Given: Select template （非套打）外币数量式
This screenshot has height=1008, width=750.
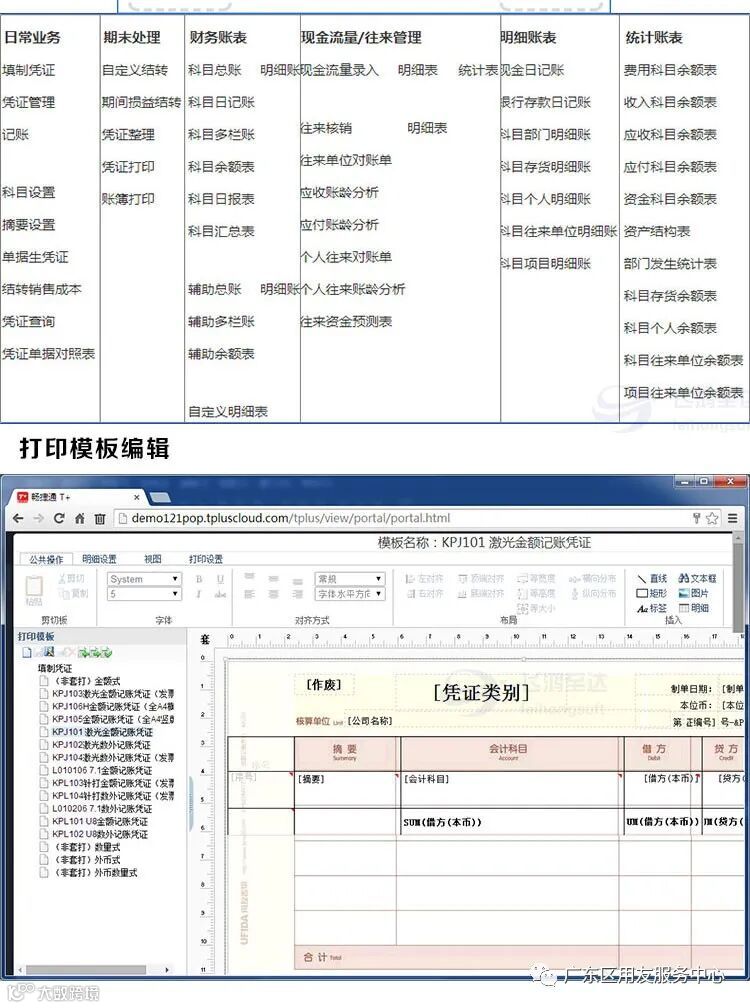Looking at the screenshot, I should (x=94, y=872).
